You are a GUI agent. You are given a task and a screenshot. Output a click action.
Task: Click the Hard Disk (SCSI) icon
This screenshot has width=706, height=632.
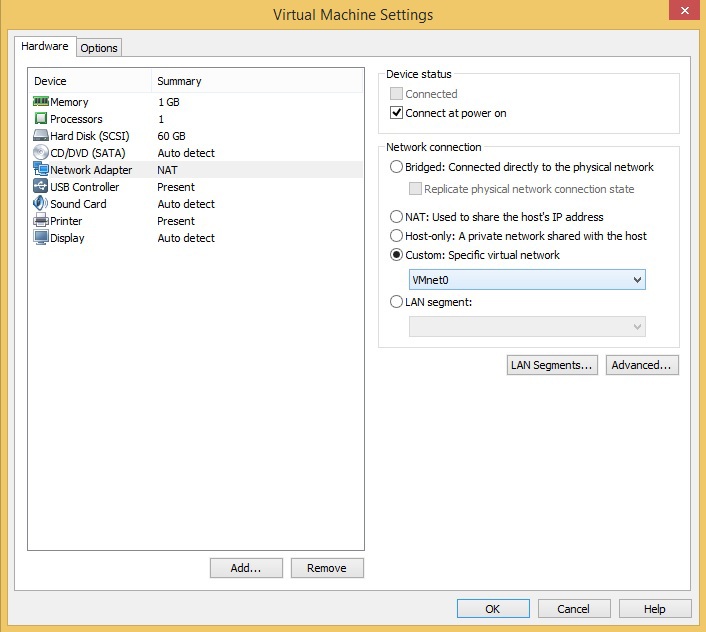41,136
